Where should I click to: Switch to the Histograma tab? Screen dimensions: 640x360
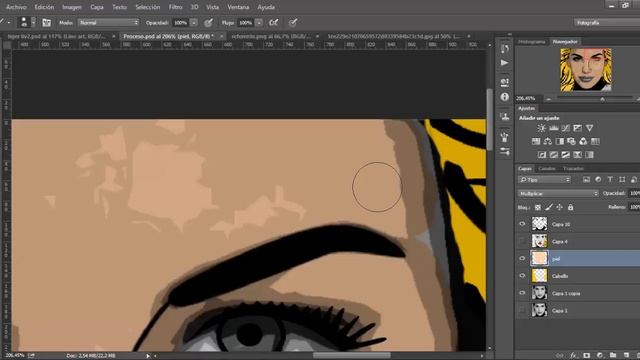point(531,42)
